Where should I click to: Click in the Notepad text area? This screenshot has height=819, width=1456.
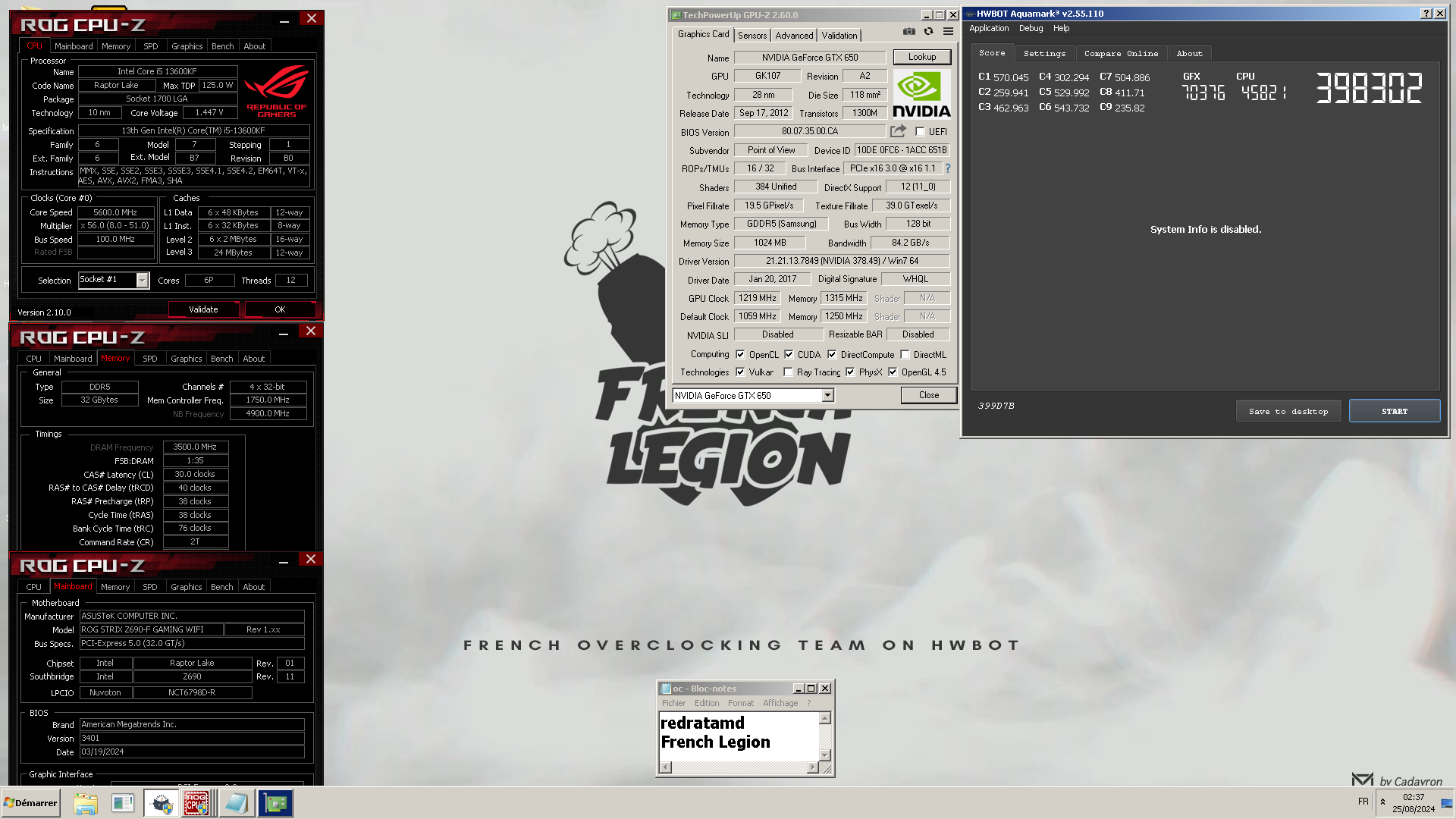pyautogui.click(x=739, y=736)
